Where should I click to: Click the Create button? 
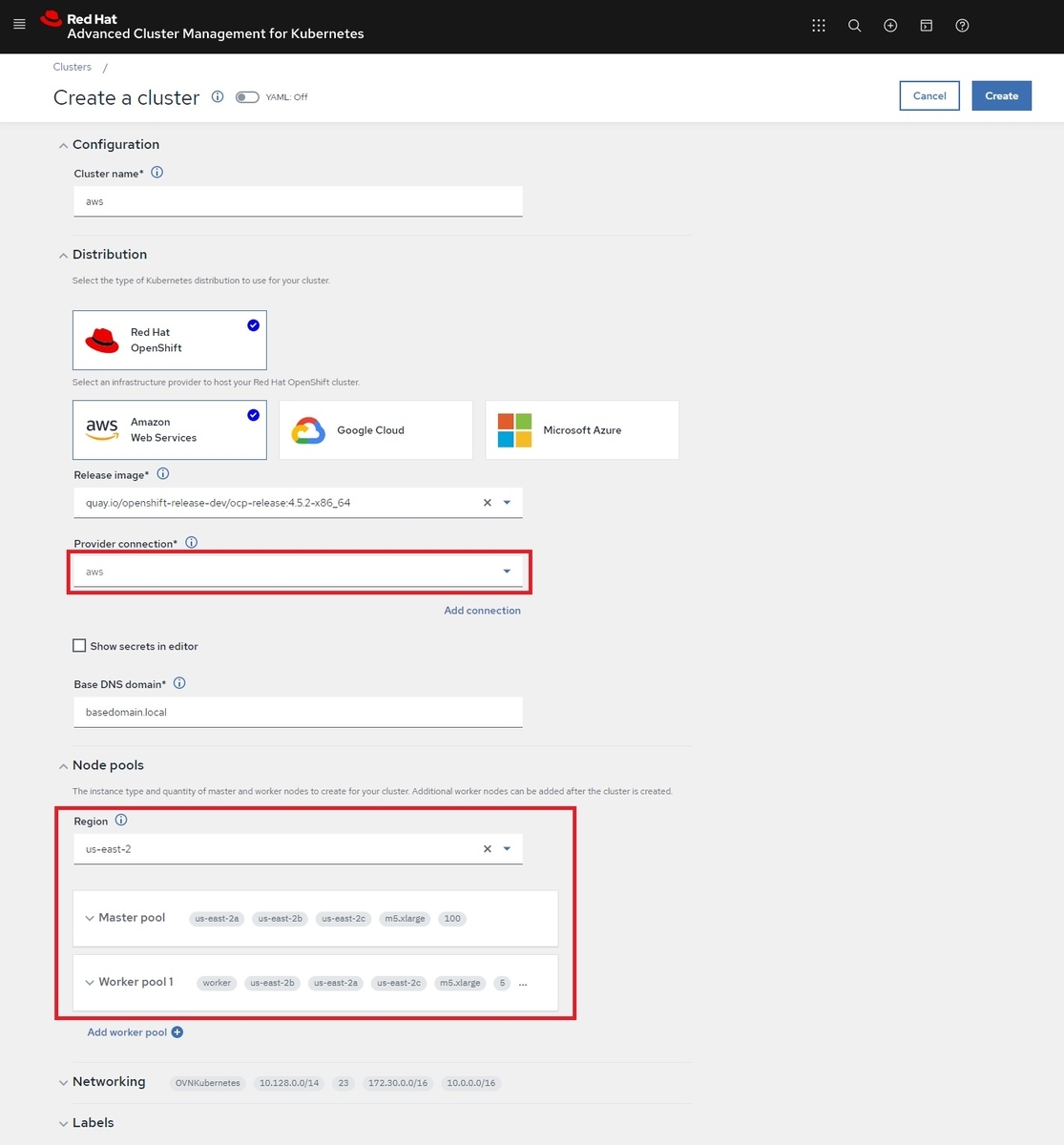pos(1002,95)
